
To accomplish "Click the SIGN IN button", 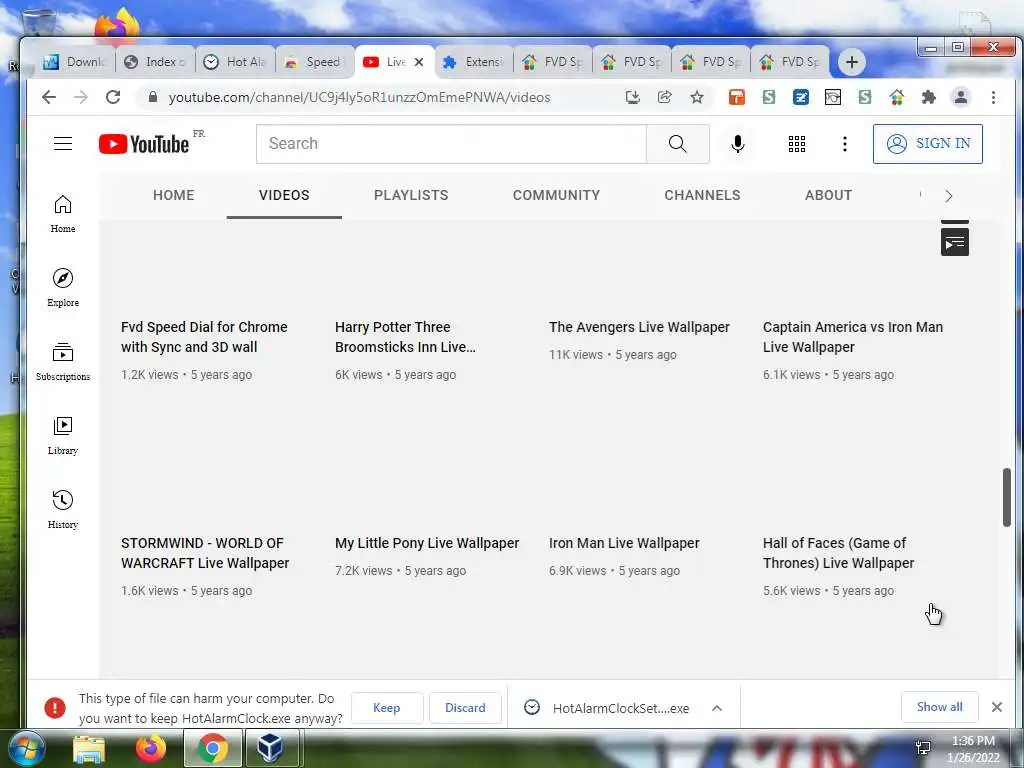I will pyautogui.click(x=927, y=144).
